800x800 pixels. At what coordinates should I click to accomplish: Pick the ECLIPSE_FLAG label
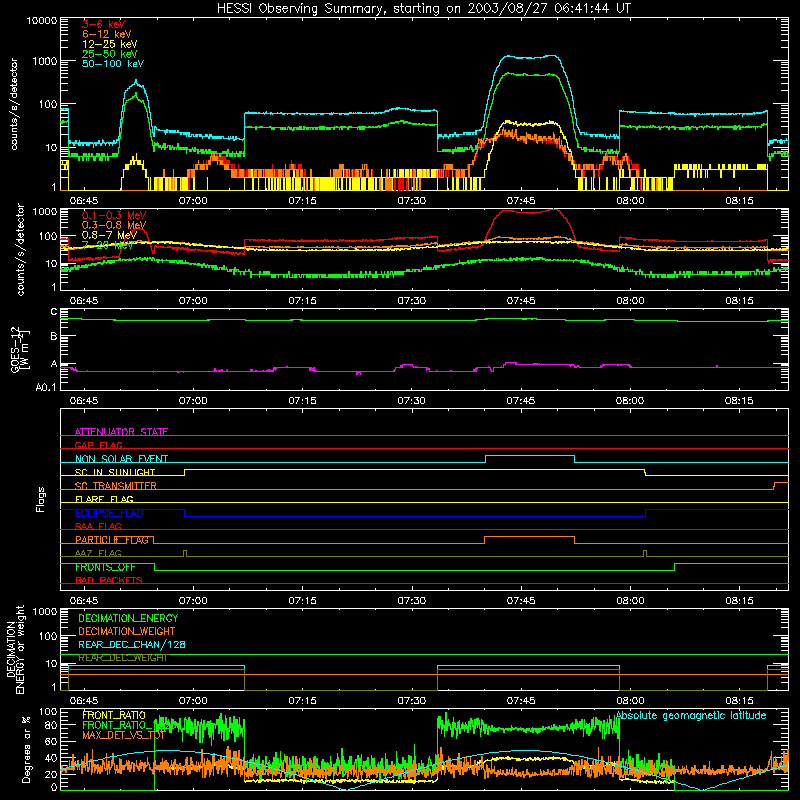coord(109,513)
